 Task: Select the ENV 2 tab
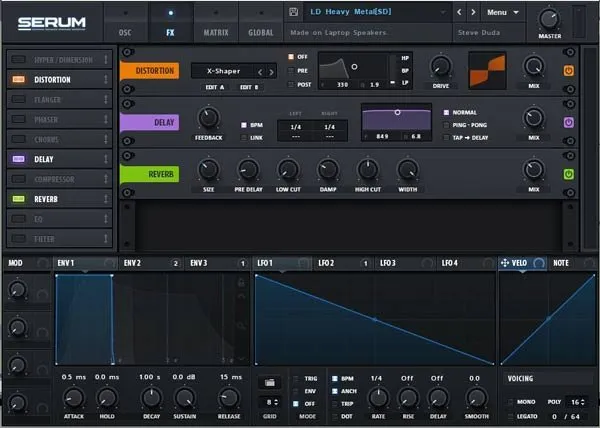pyautogui.click(x=152, y=263)
